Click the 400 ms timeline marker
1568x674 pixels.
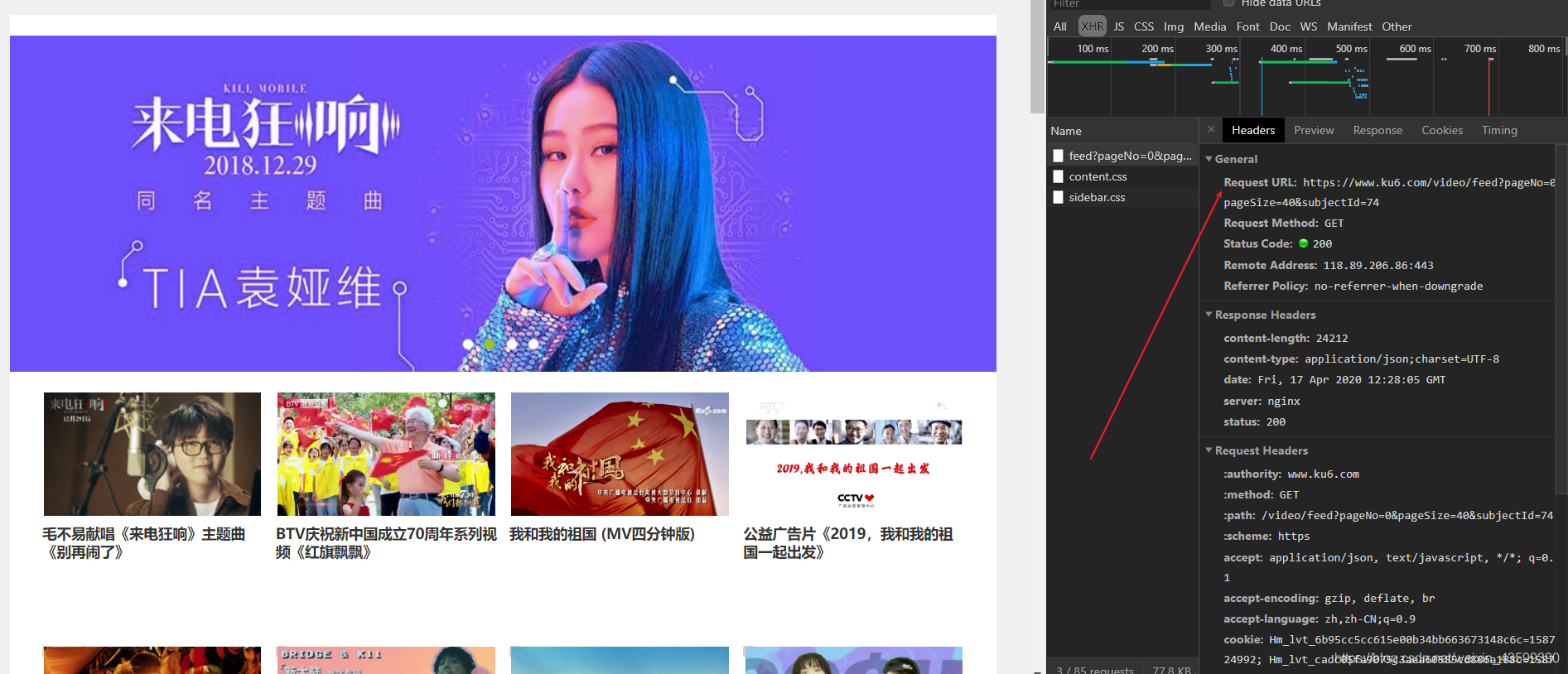coord(1286,49)
